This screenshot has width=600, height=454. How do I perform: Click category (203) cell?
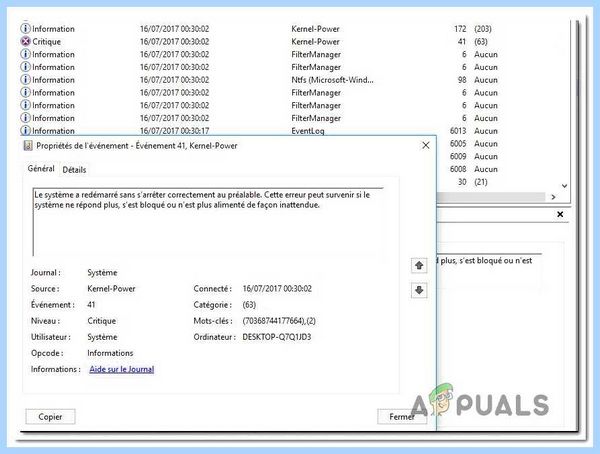(x=483, y=29)
